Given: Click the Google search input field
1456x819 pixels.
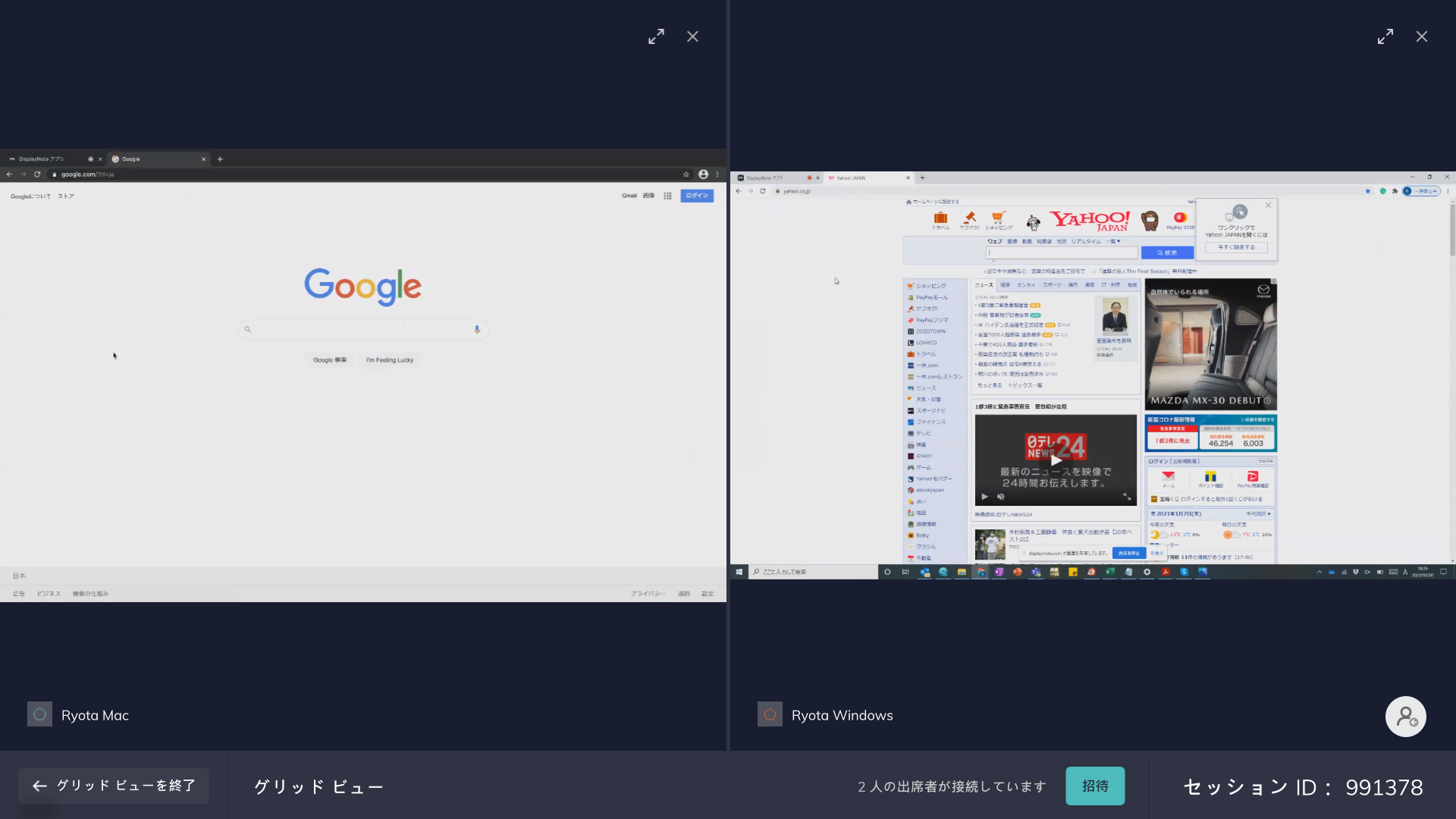Looking at the screenshot, I should (362, 329).
